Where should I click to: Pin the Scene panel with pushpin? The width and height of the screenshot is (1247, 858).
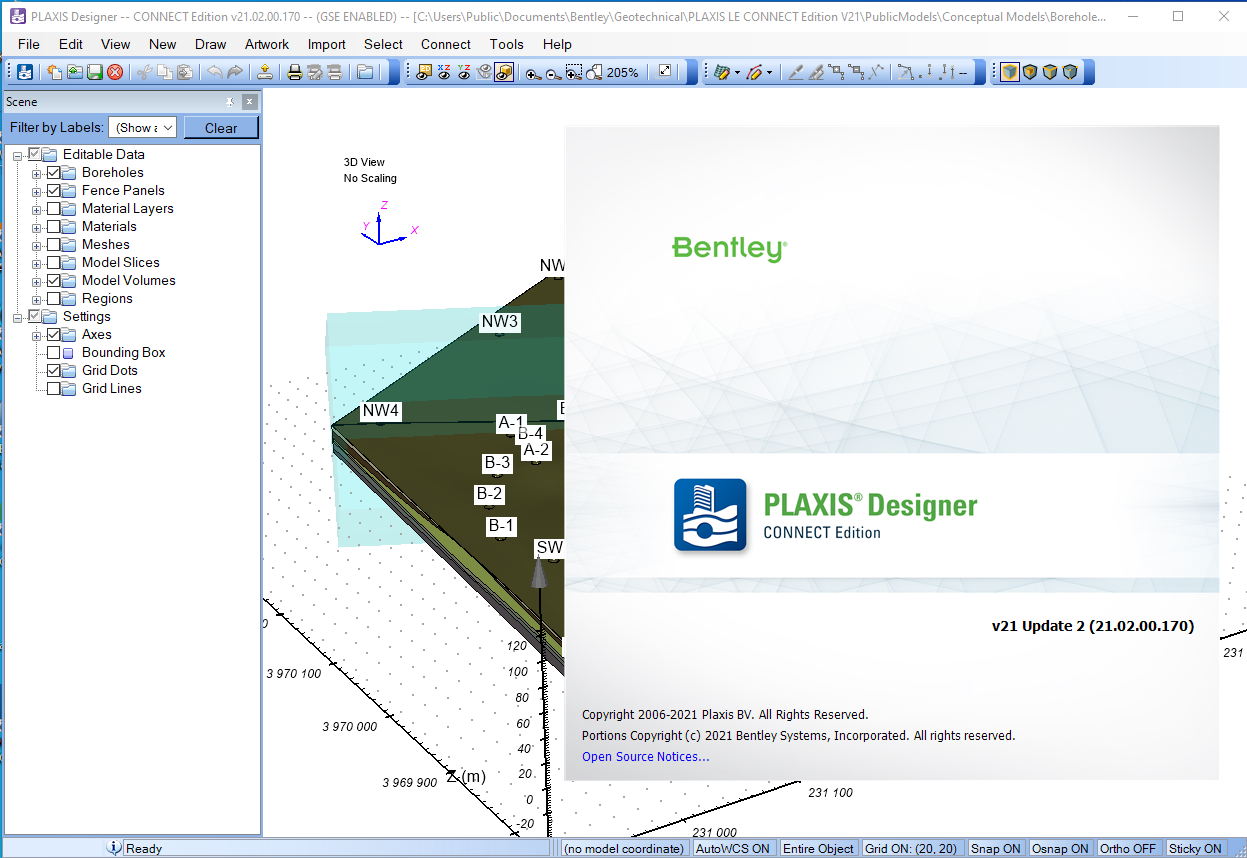point(231,101)
